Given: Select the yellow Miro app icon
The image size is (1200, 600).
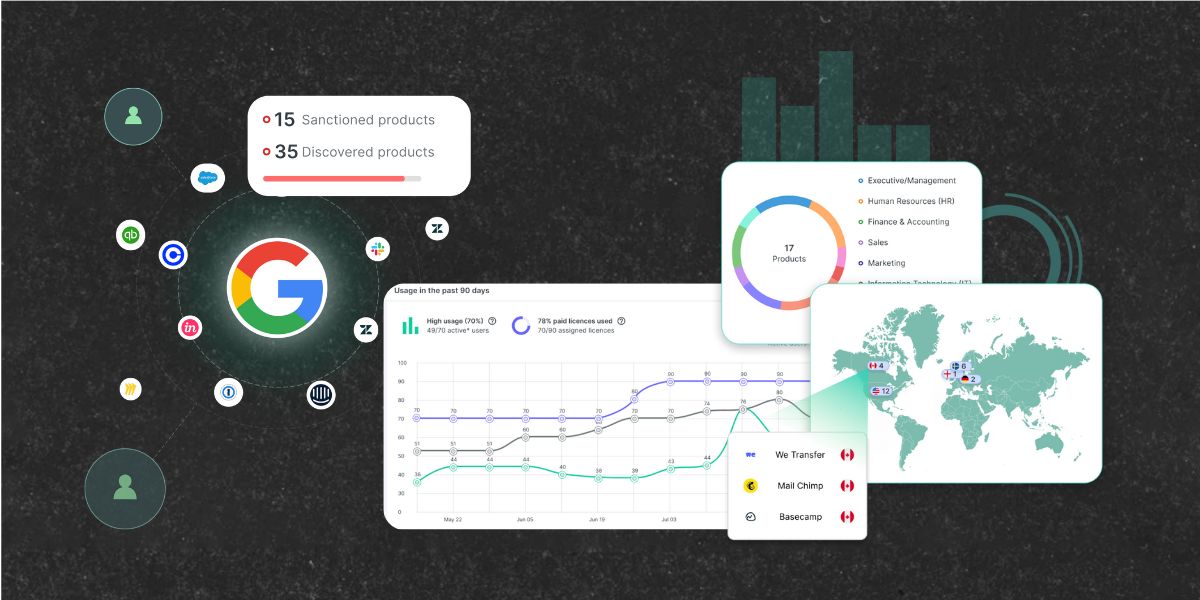Looking at the screenshot, I should coord(130,388).
